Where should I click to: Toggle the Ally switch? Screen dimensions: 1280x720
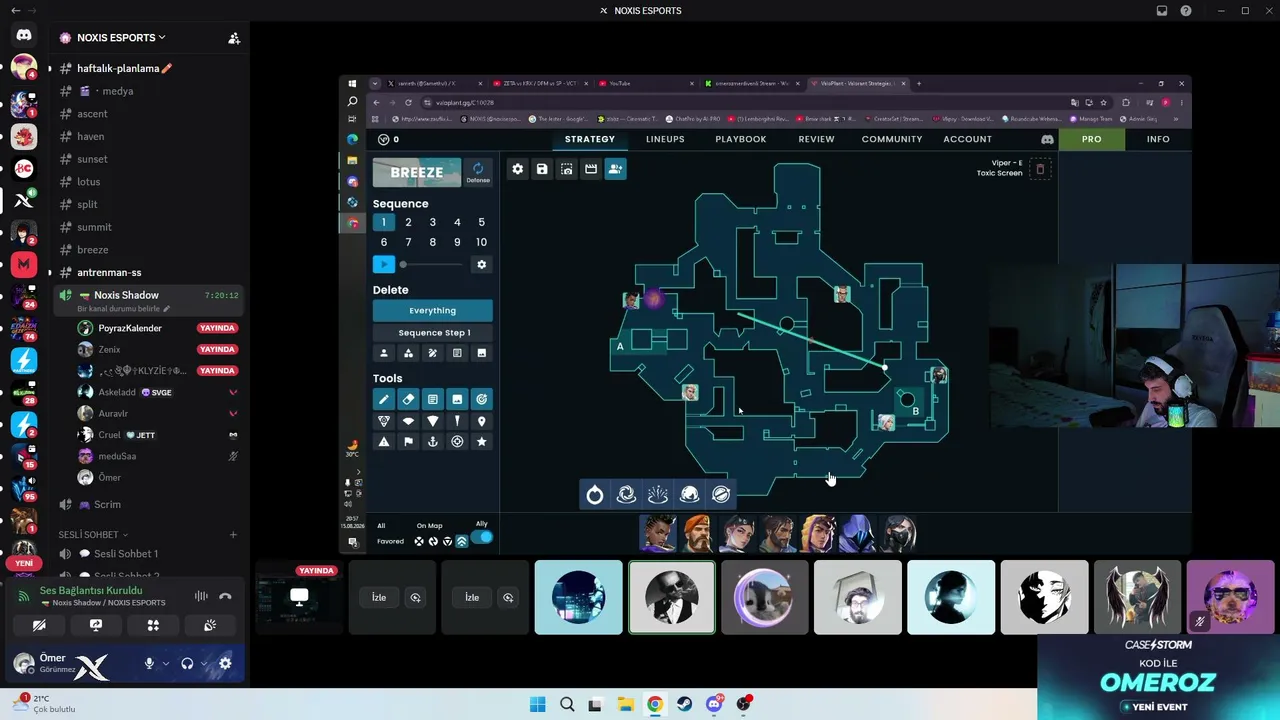coord(482,537)
